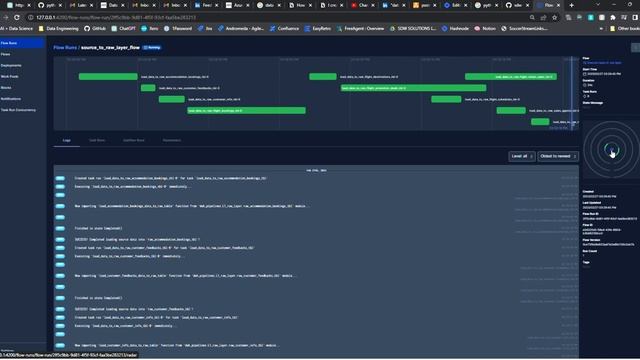
Task: Open the Jira bookmark
Action: (205, 29)
